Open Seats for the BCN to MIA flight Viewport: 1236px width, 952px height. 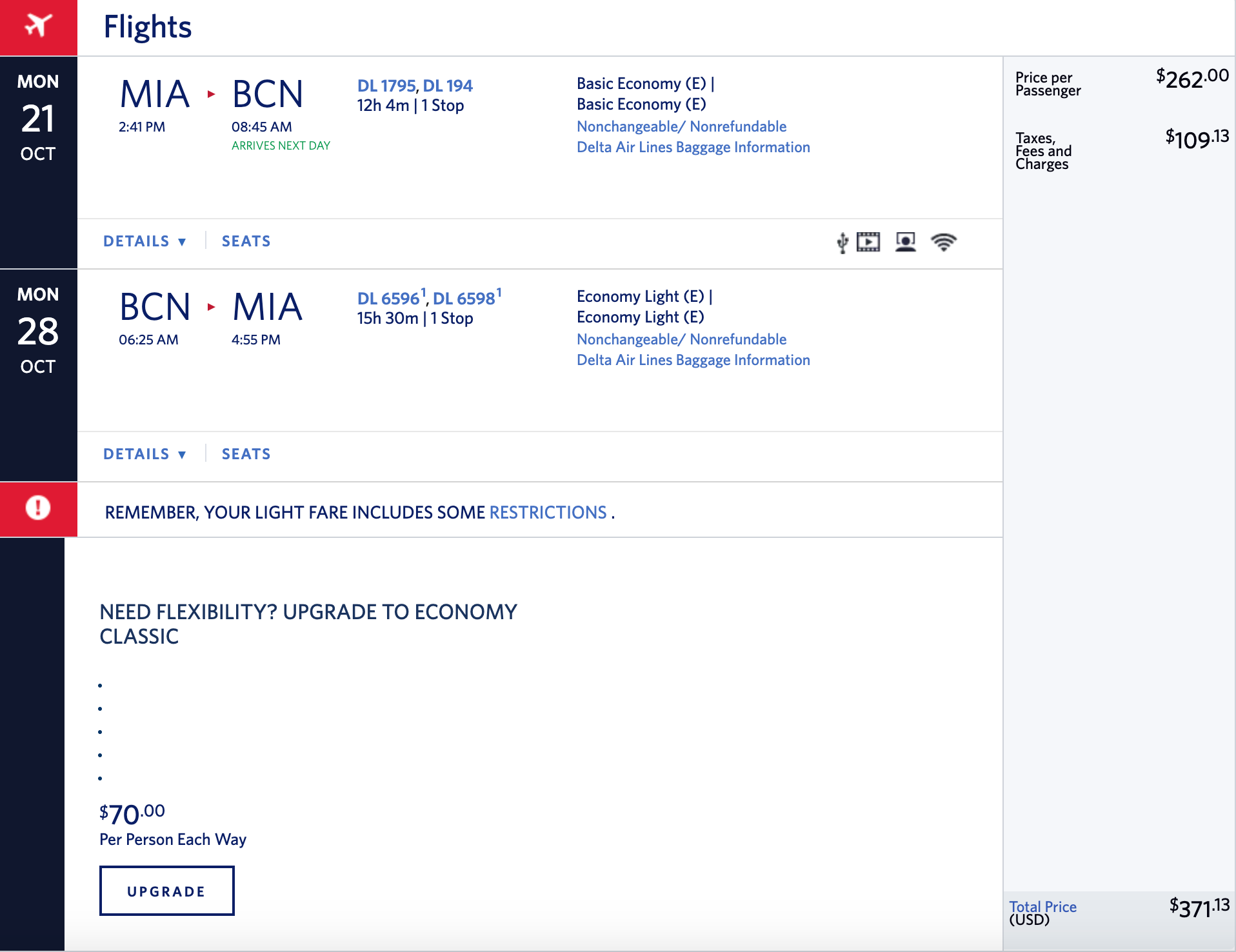(x=246, y=454)
